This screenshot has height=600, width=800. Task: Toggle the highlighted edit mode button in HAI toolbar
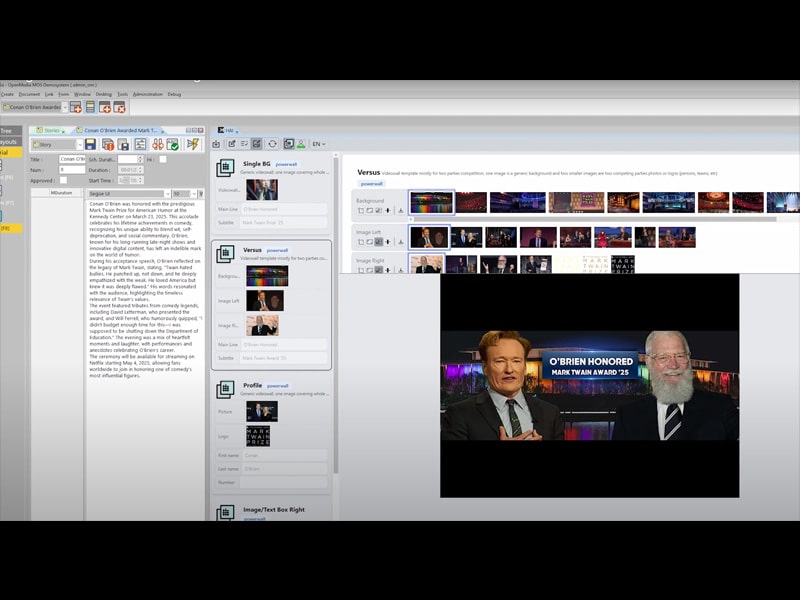257,144
